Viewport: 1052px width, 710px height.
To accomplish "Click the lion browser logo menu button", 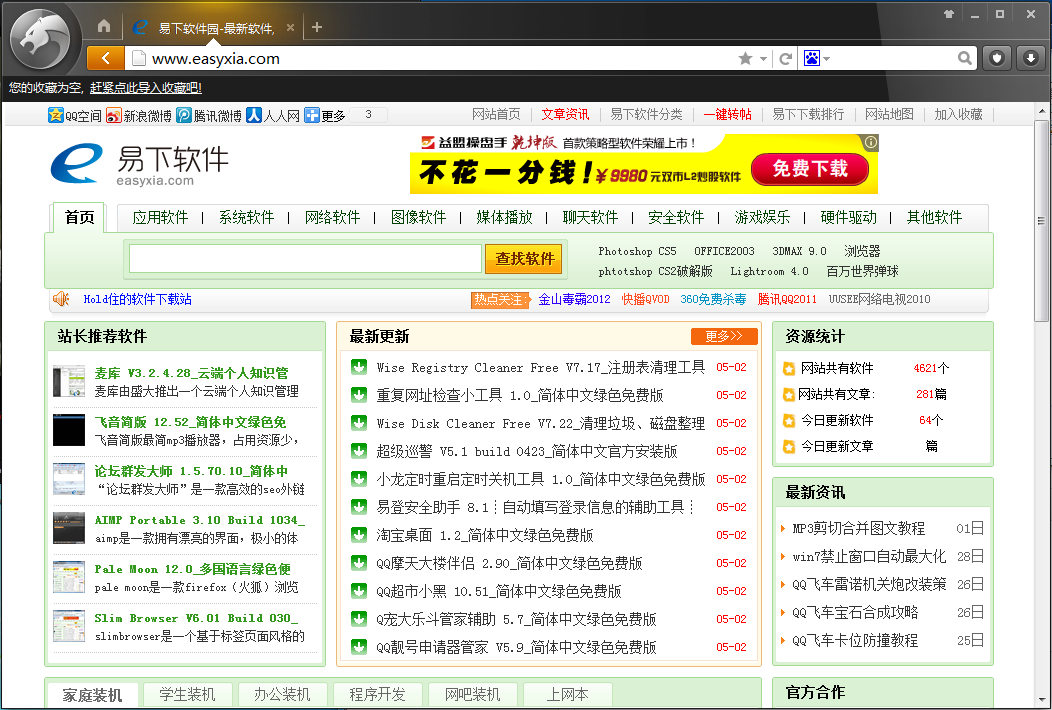I will coord(45,42).
